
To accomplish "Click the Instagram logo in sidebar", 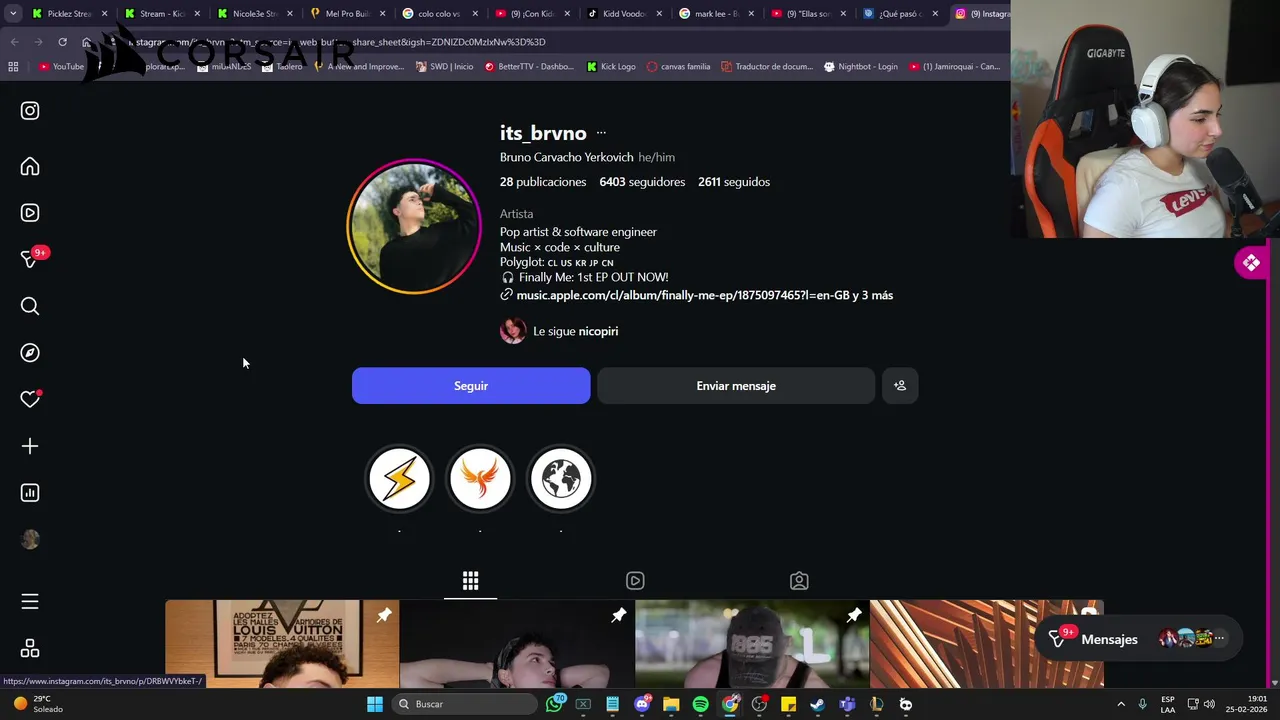I will [30, 111].
